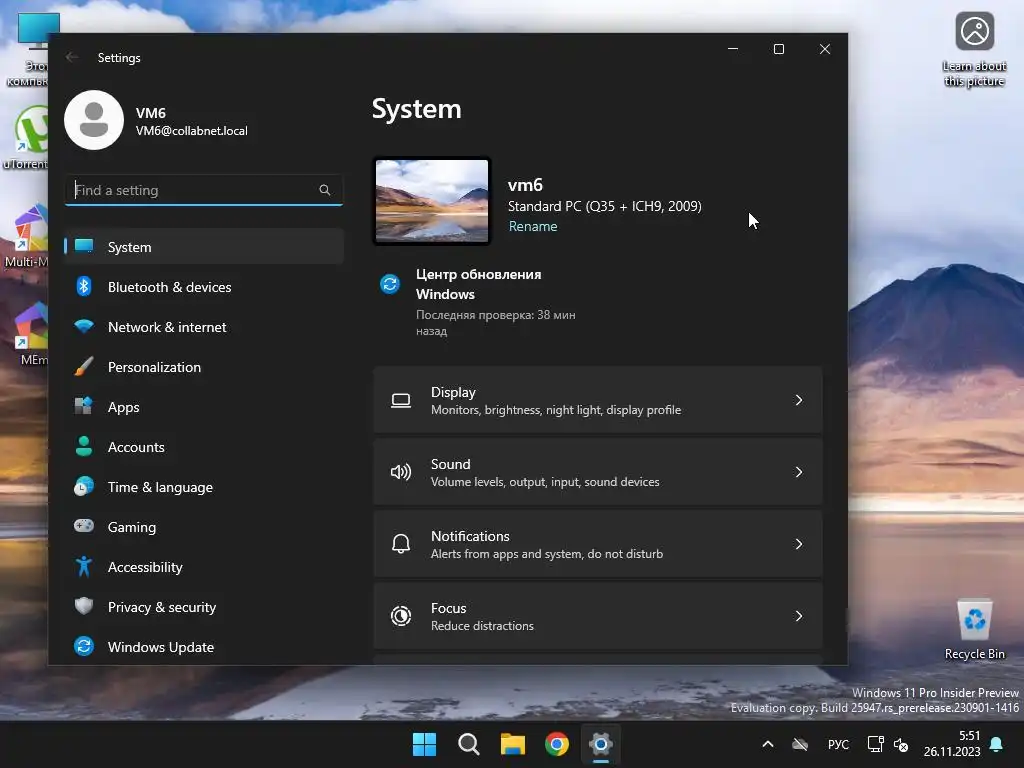Click the Rename link under vm6
1024x768 pixels.
pyautogui.click(x=533, y=226)
